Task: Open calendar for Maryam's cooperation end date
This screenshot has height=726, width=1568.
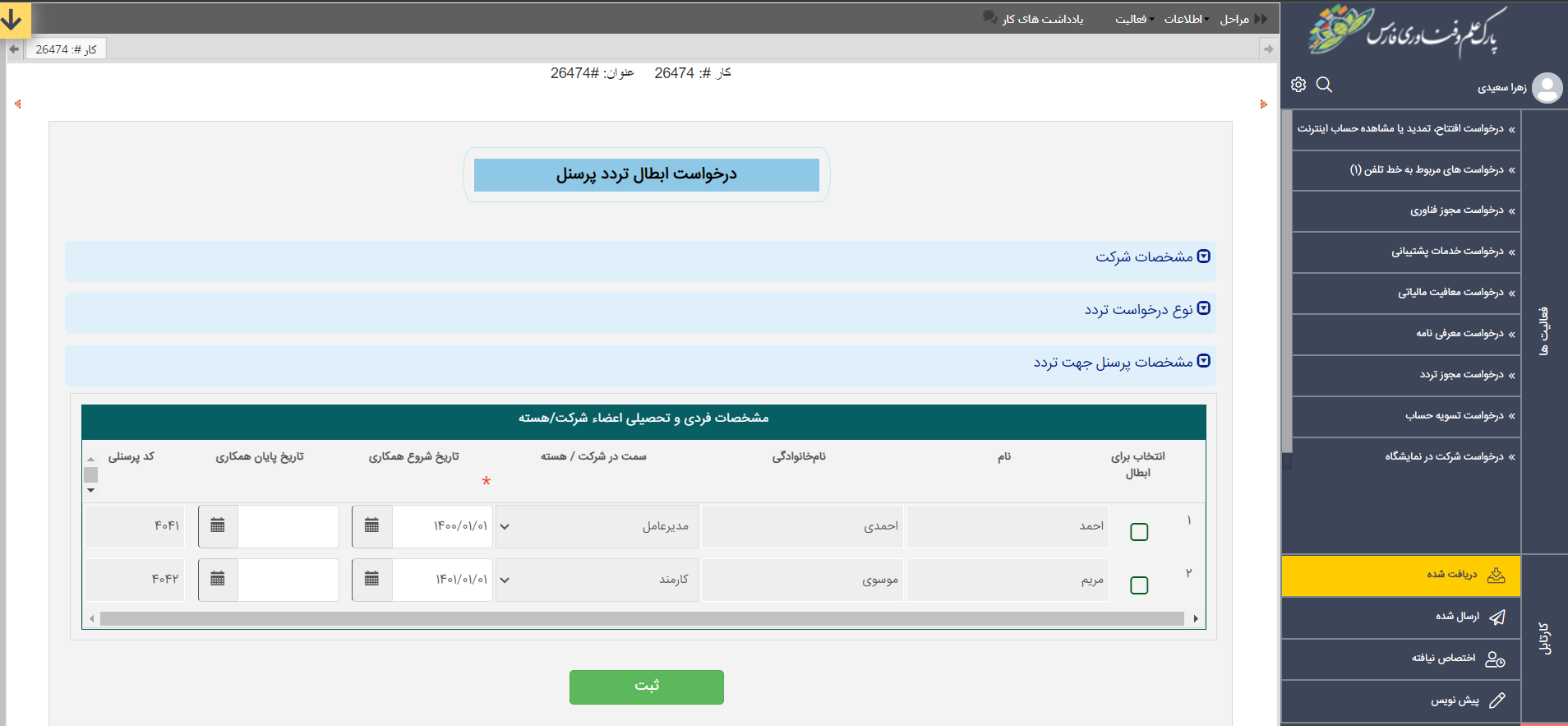Action: [x=218, y=580]
